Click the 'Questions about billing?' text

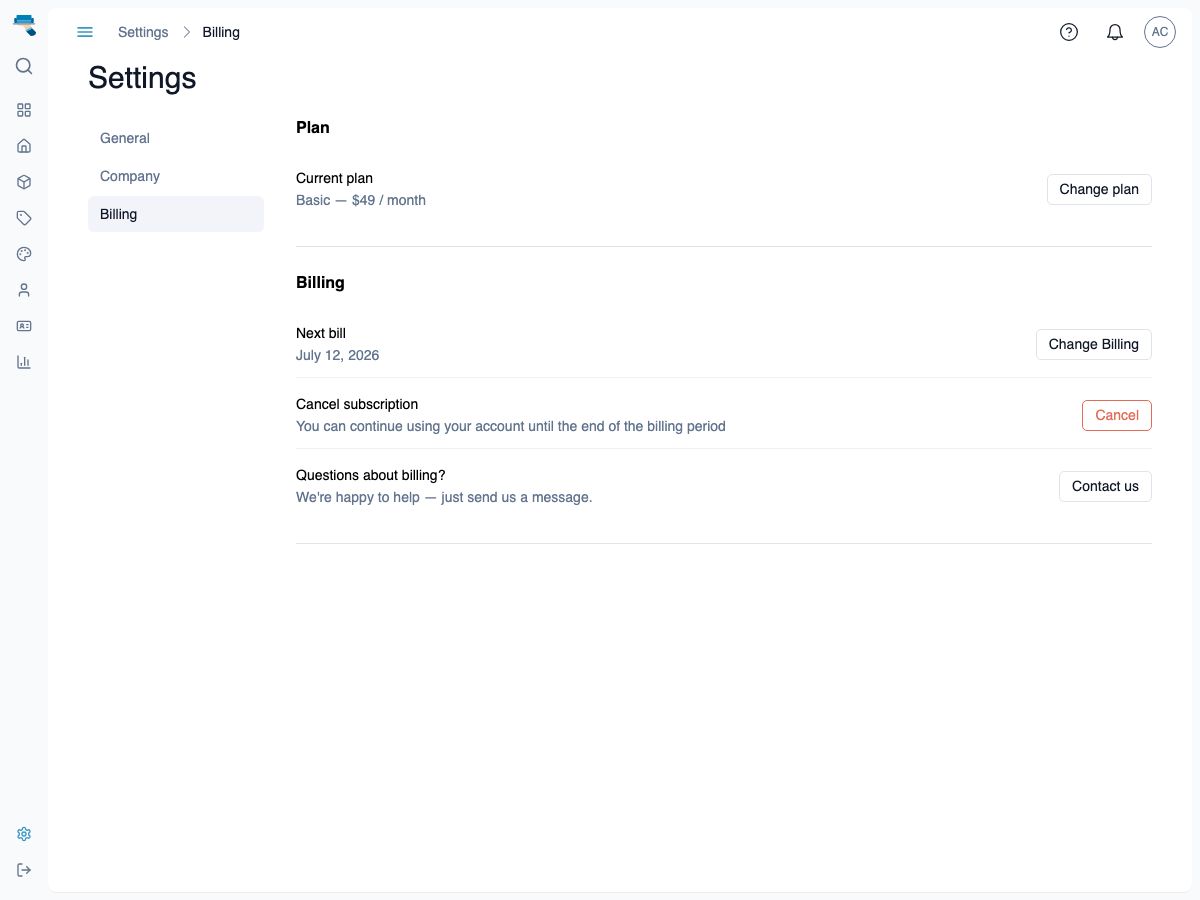pyautogui.click(x=371, y=475)
